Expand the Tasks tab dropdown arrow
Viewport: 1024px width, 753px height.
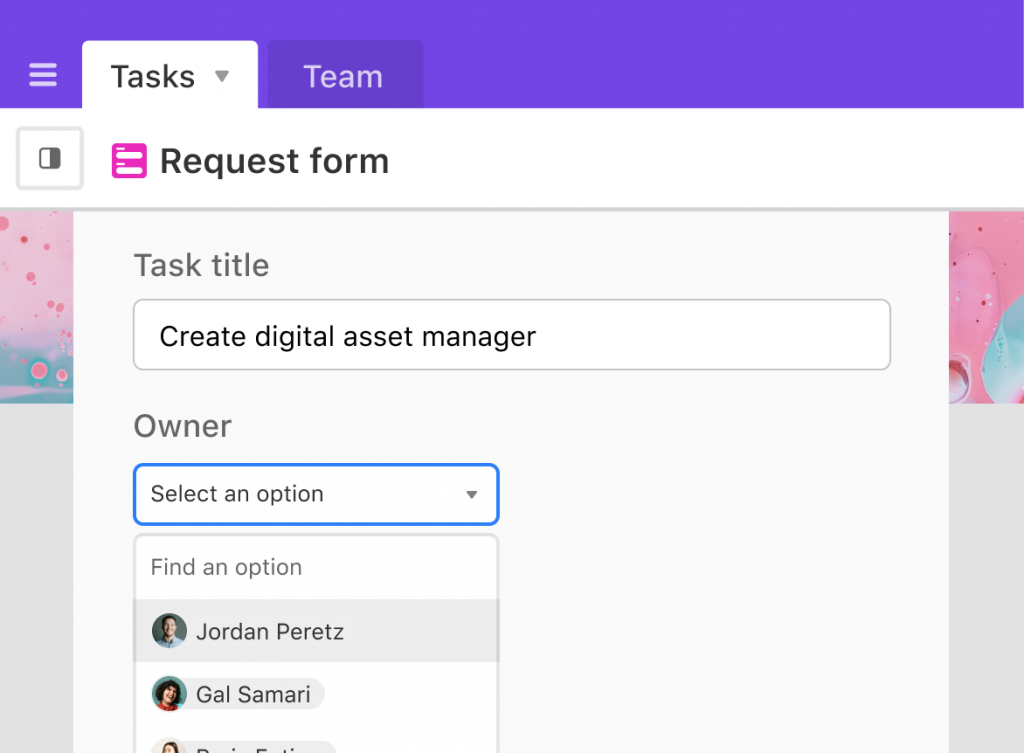(x=222, y=76)
